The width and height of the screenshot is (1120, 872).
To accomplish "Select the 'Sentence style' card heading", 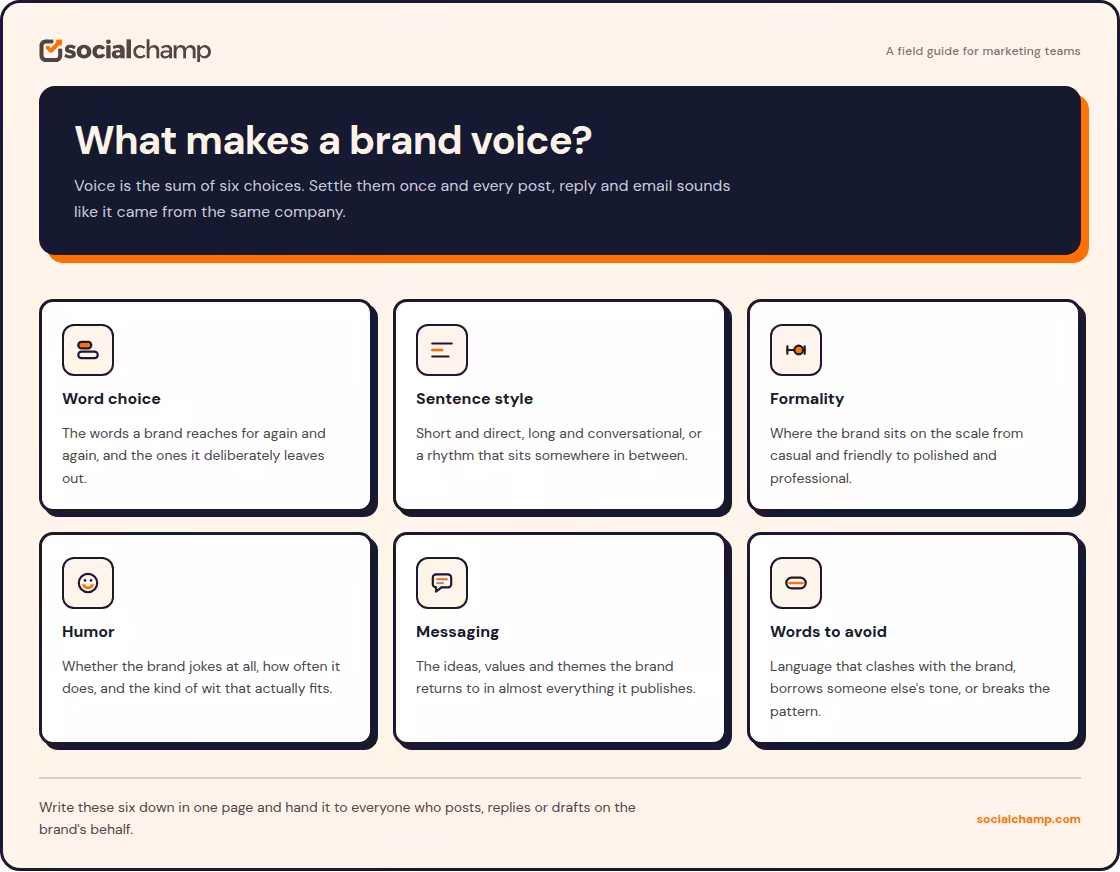I will tap(474, 399).
